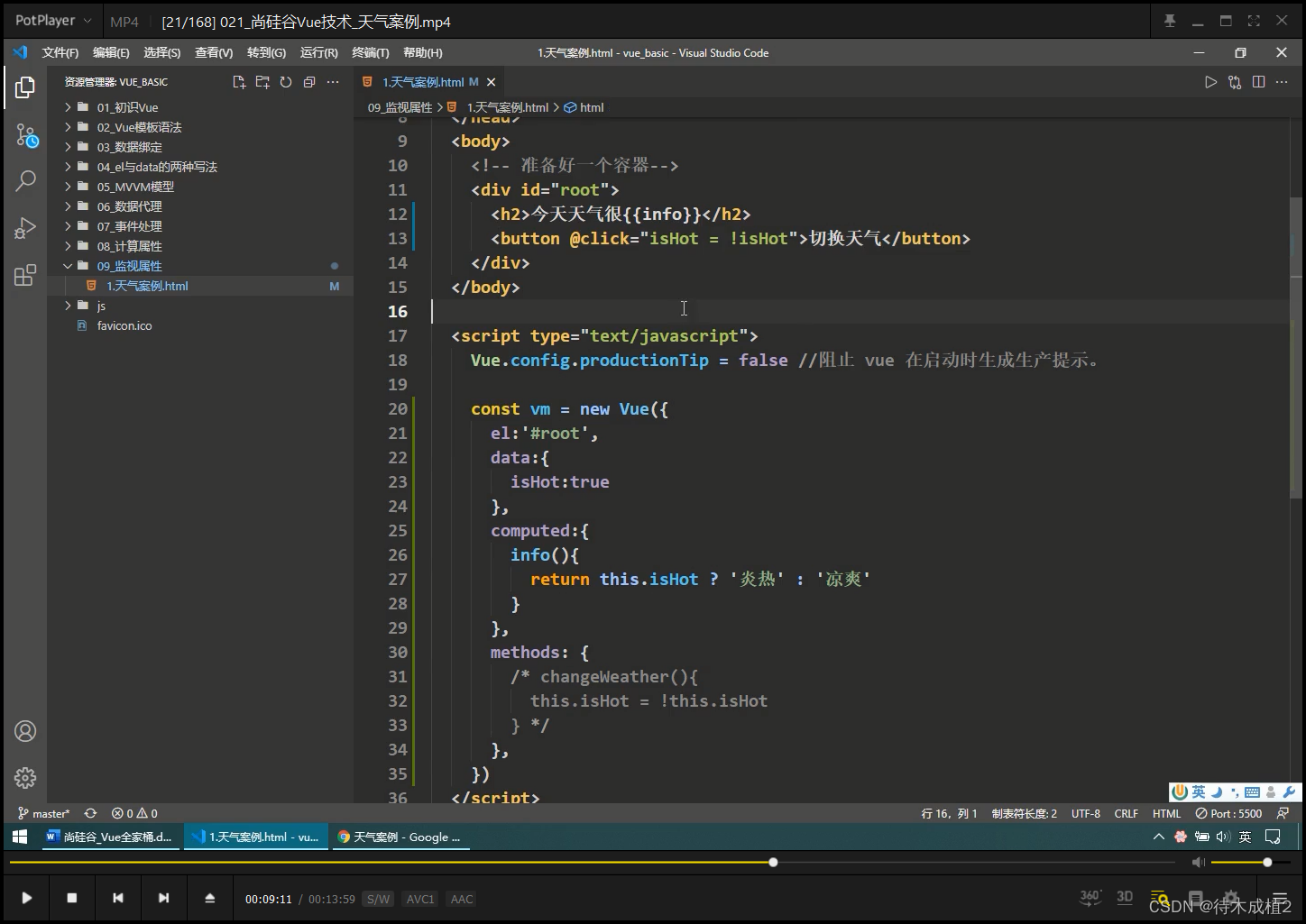The image size is (1306, 924).
Task: Open the Explorer view in the activity bar
Action: click(x=25, y=87)
